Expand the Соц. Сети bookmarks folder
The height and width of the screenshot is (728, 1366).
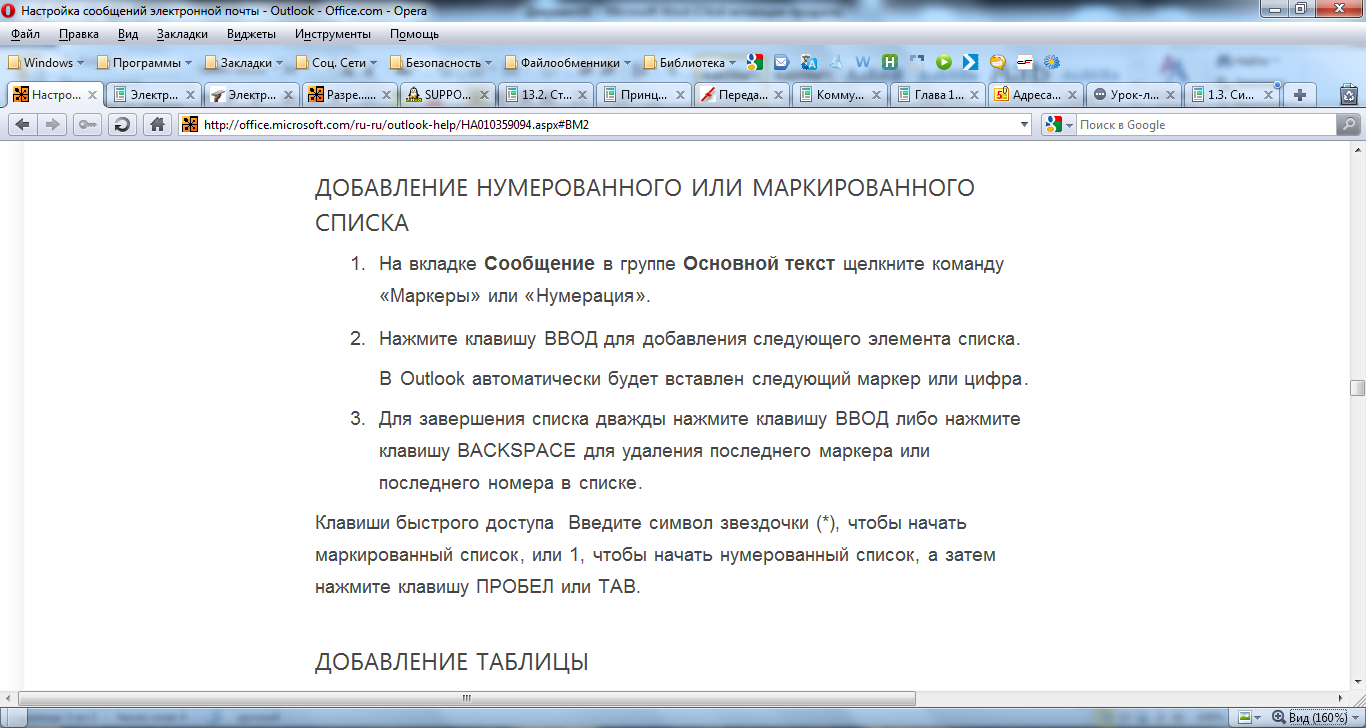(338, 62)
